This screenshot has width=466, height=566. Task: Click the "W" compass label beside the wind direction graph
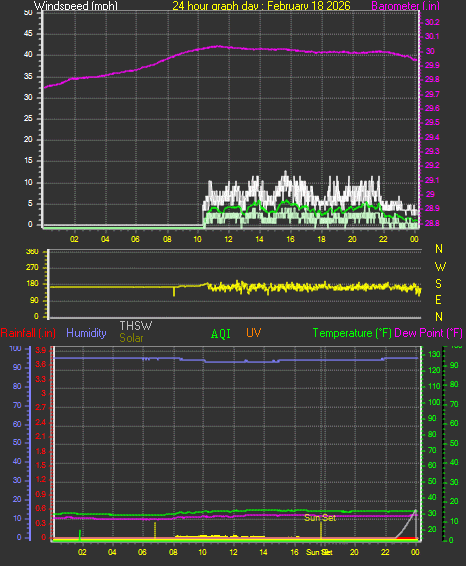pyautogui.click(x=440, y=267)
